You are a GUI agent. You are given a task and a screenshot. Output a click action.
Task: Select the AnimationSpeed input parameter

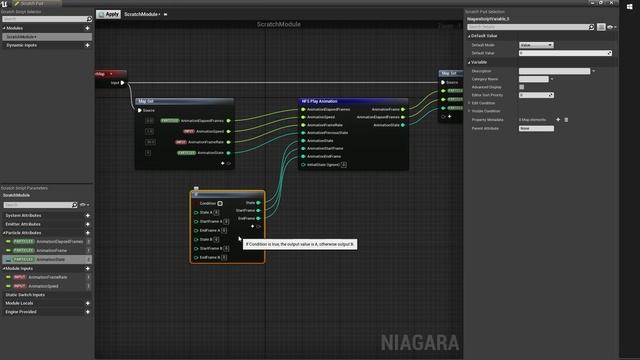(47, 286)
